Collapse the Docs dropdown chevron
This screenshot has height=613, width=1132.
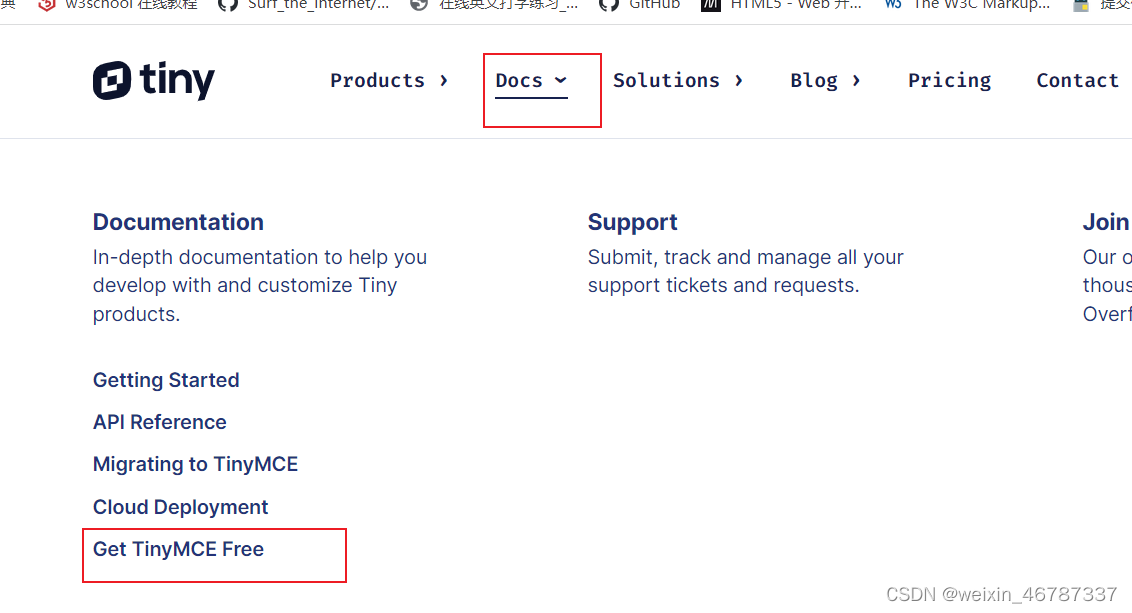coord(561,80)
